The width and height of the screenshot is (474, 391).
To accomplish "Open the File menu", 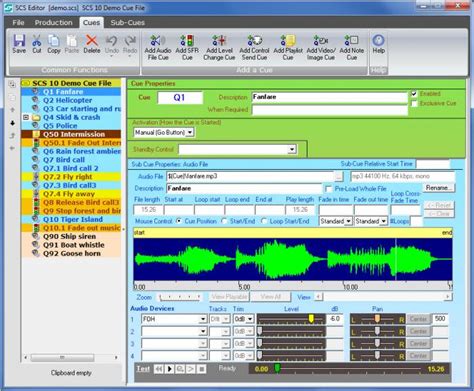I will click(x=18, y=23).
